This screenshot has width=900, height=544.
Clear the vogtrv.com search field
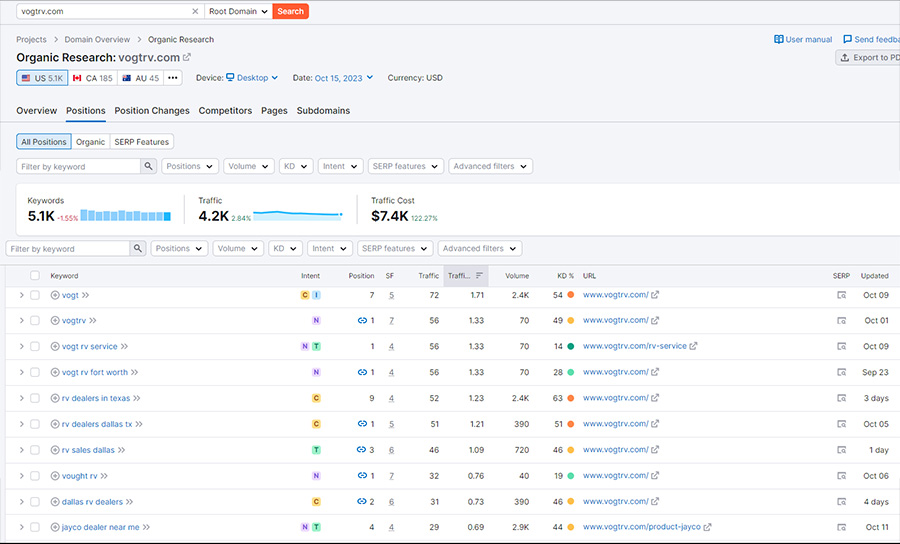(x=195, y=11)
